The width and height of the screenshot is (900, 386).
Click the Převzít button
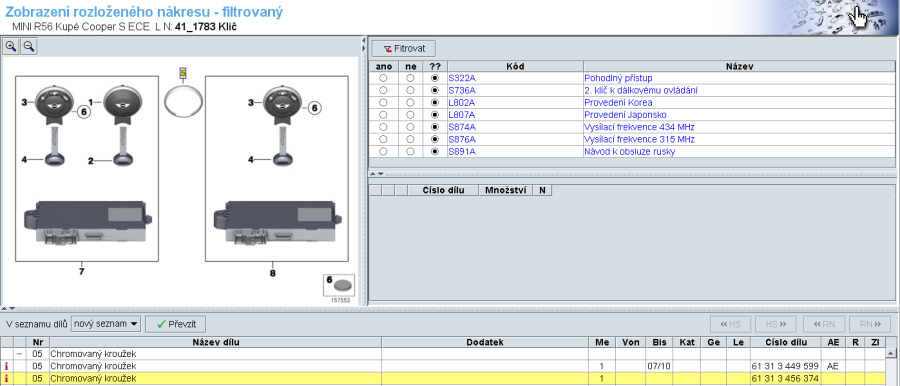(x=175, y=324)
